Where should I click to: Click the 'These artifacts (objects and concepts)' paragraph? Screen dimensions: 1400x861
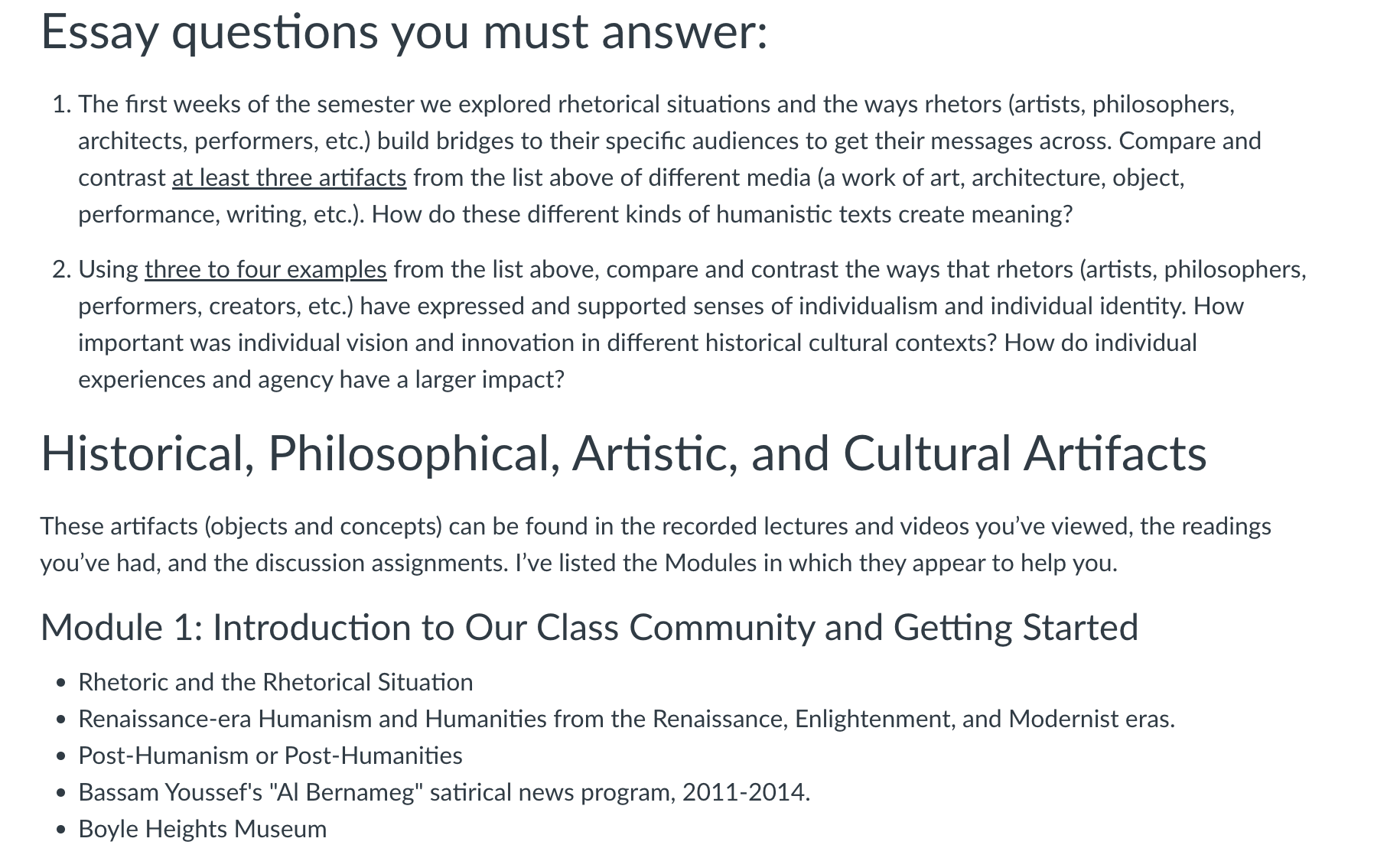[x=656, y=544]
